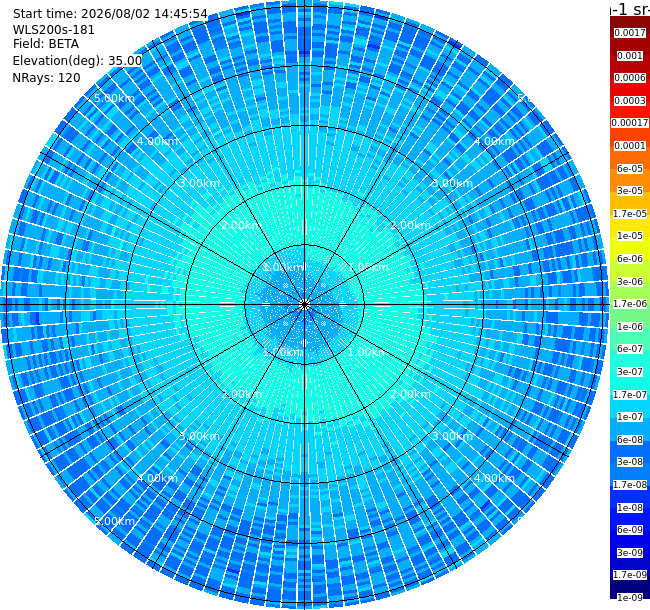Click the lower-right 3.00km range label

click(452, 436)
